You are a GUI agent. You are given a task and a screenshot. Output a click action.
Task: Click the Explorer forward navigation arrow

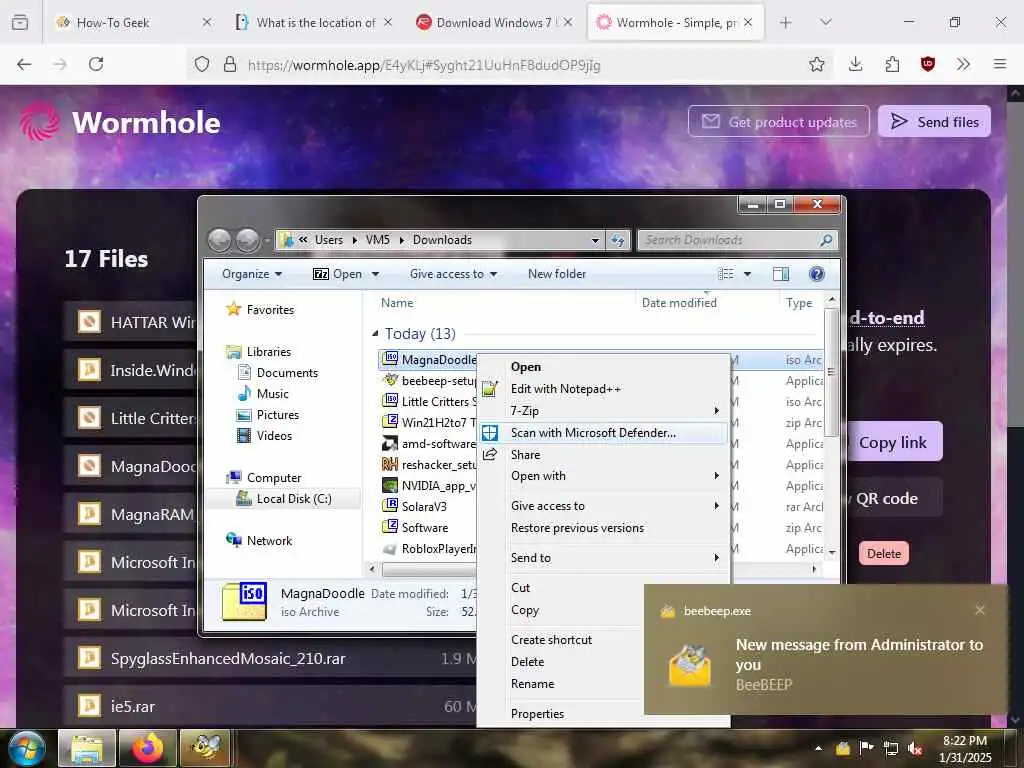(248, 240)
